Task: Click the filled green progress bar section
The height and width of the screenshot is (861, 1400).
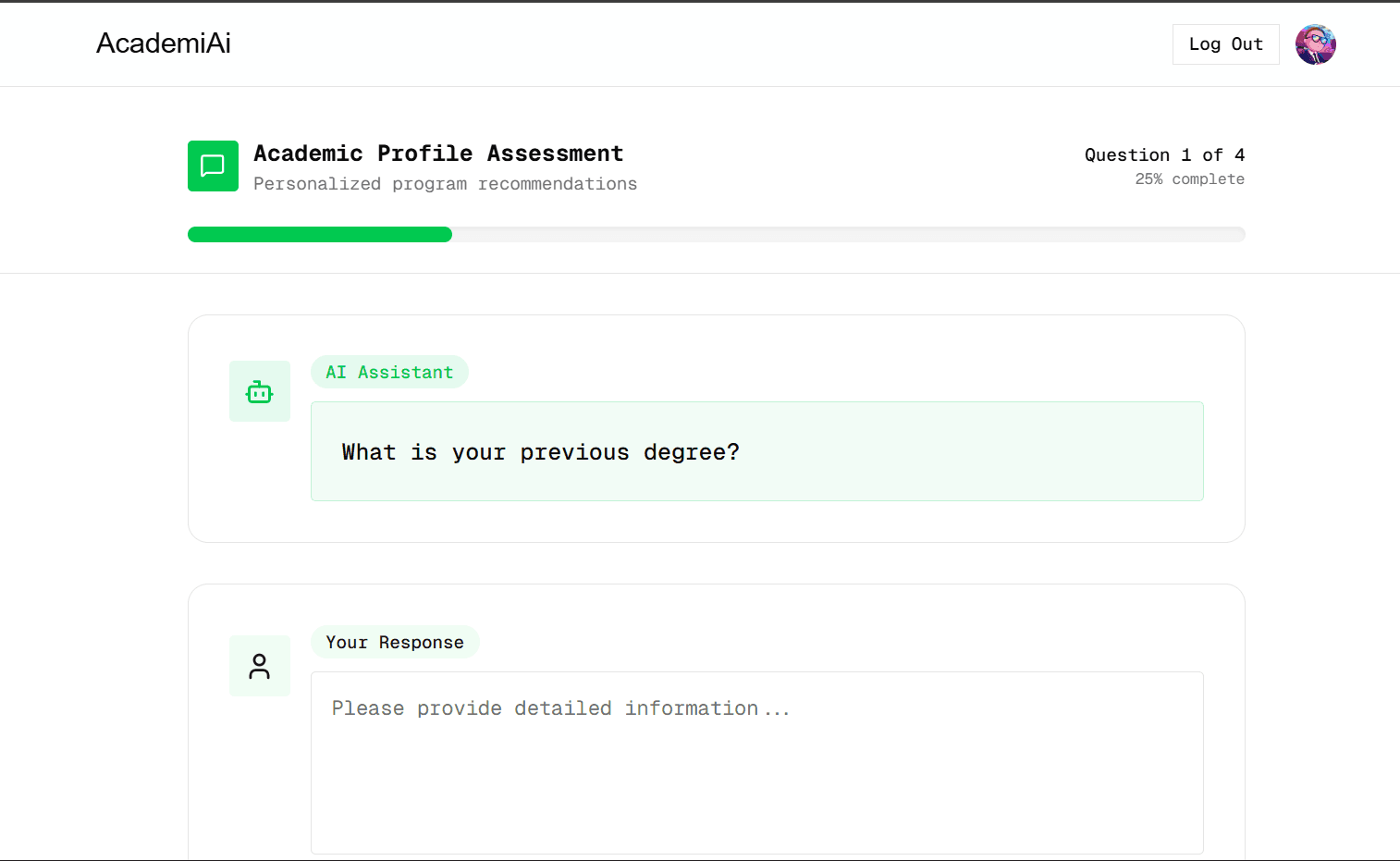Action: (x=319, y=235)
